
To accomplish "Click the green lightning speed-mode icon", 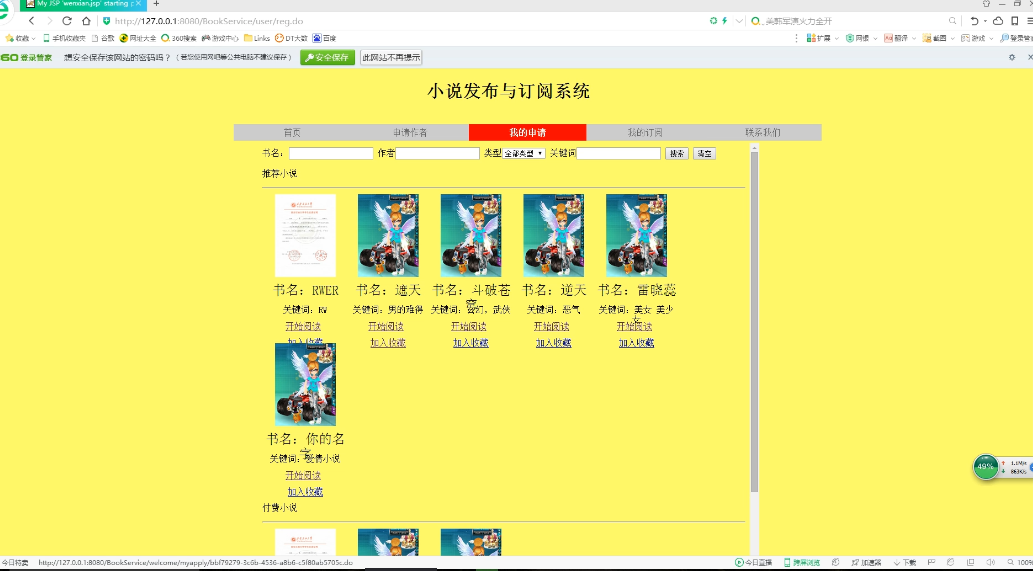I will [x=725, y=21].
